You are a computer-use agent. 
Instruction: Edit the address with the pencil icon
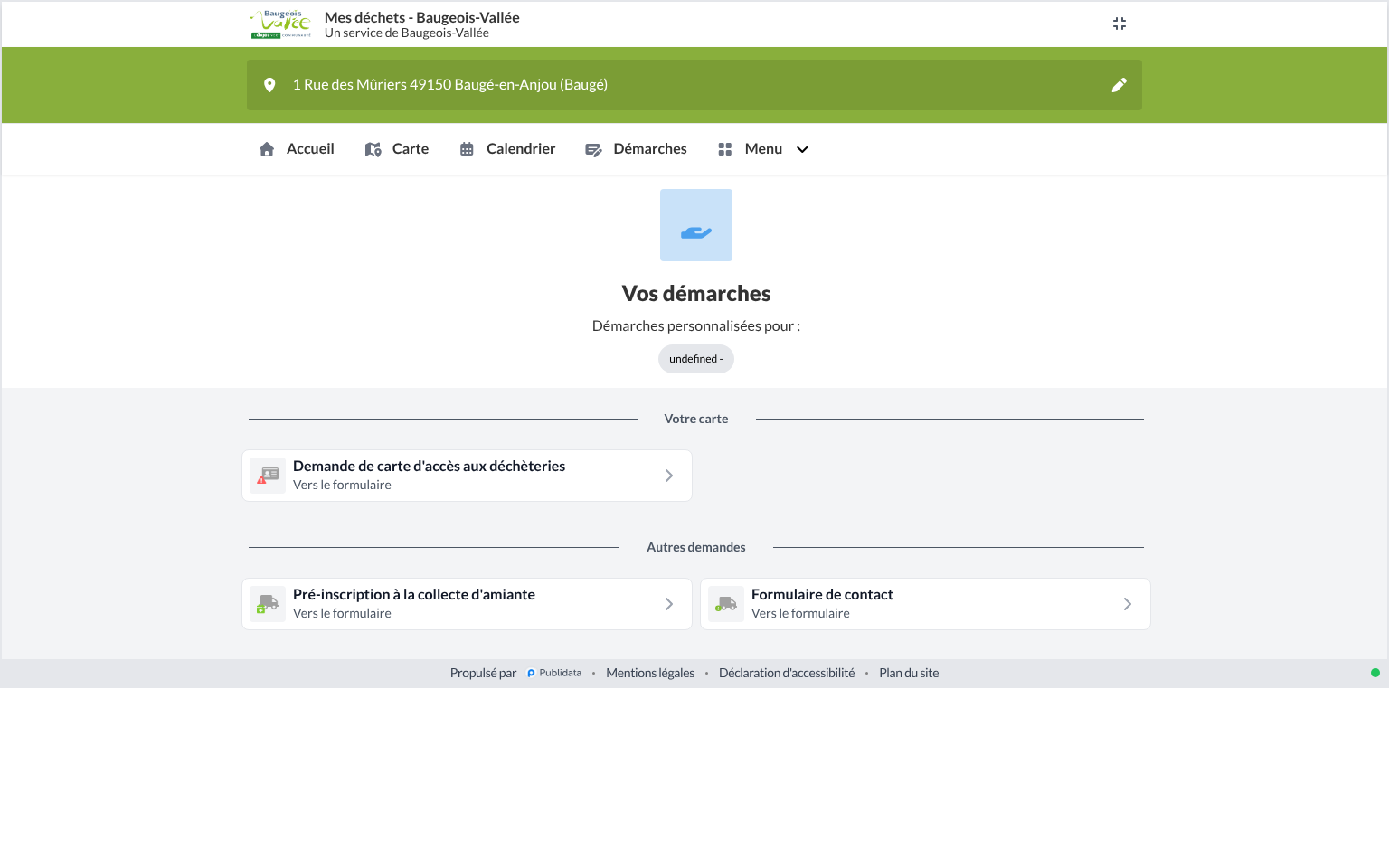point(1120,85)
